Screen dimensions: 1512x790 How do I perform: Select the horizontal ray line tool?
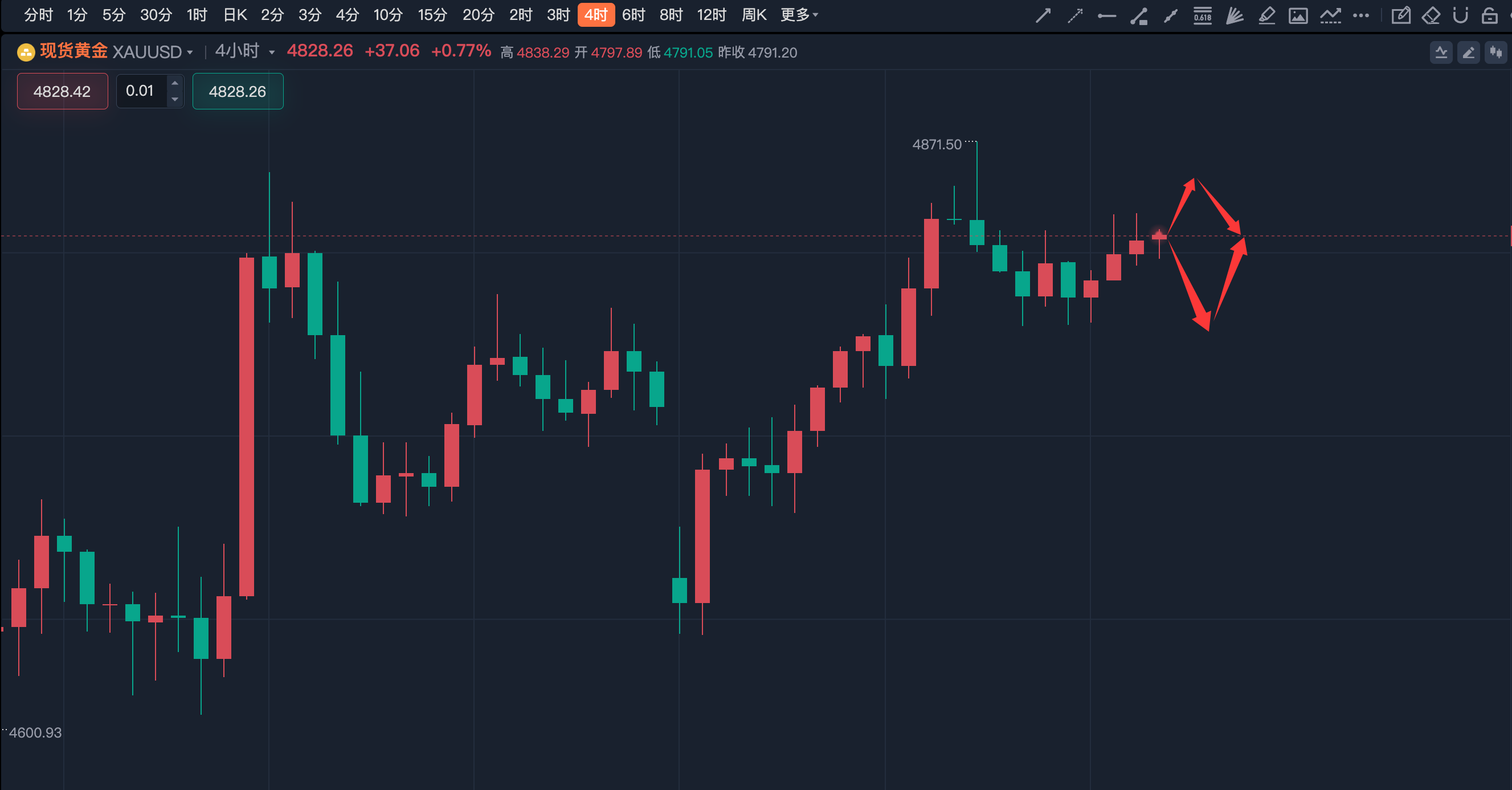pyautogui.click(x=1106, y=15)
